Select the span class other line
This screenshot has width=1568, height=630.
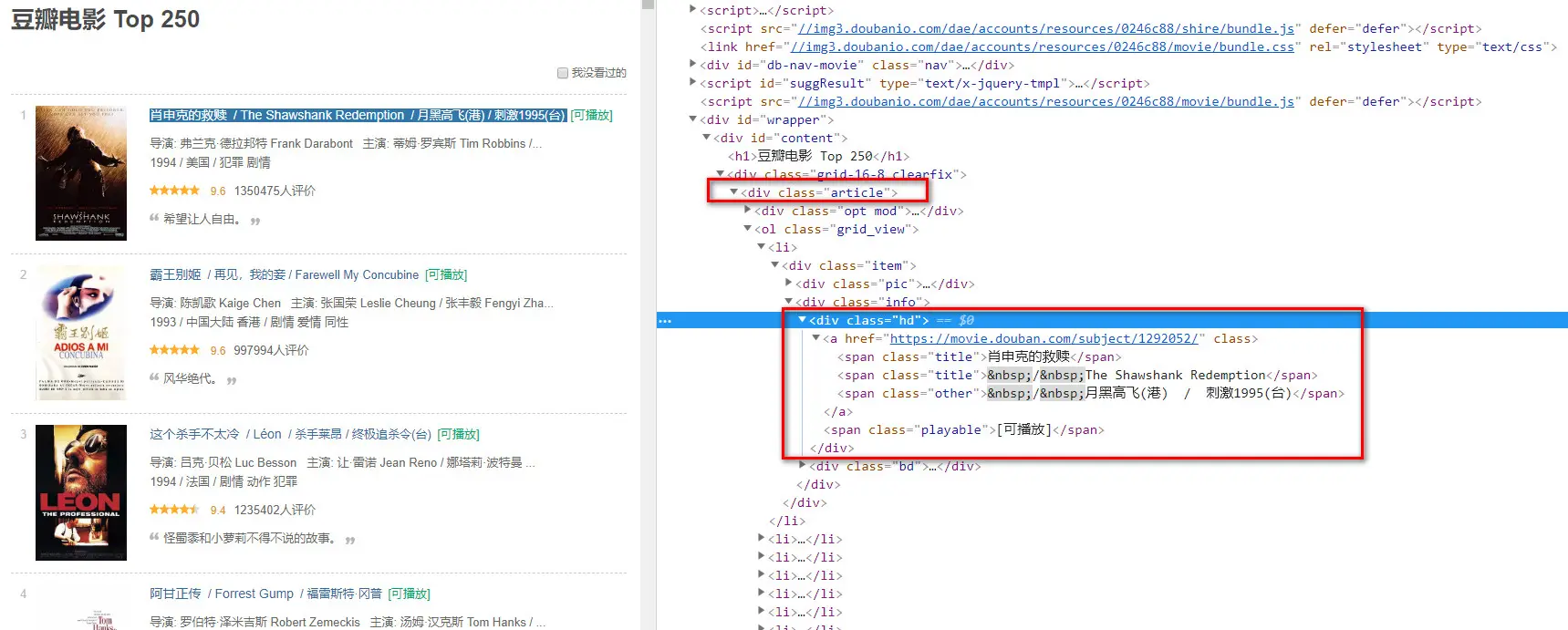pos(1090,393)
